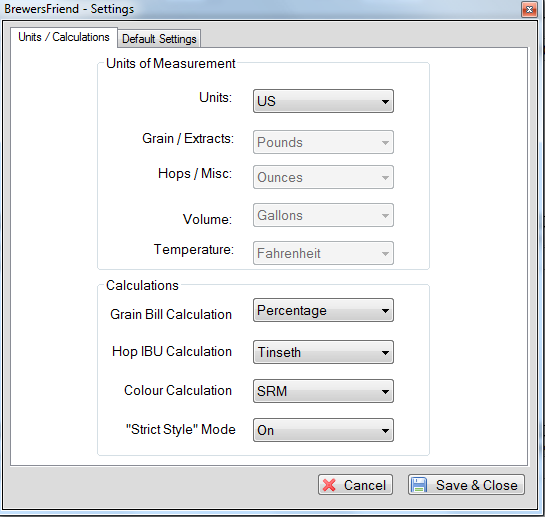545x517 pixels.
Task: Click the red X icon on Cancel
Action: [x=329, y=485]
